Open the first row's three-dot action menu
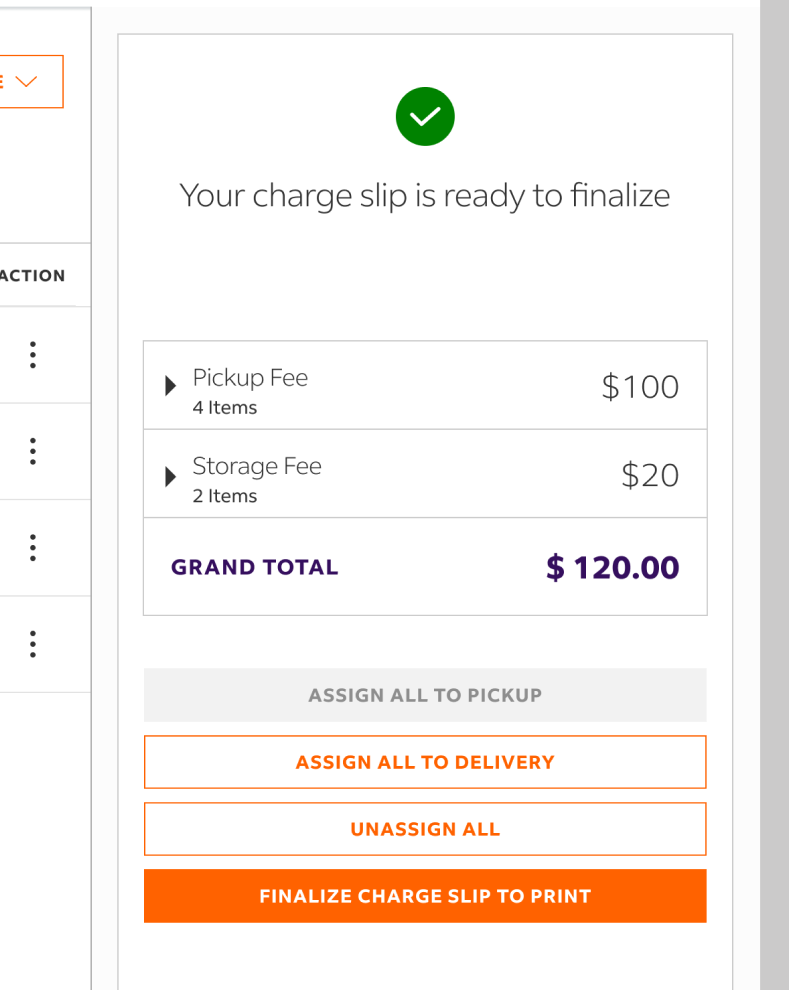 pyautogui.click(x=33, y=355)
